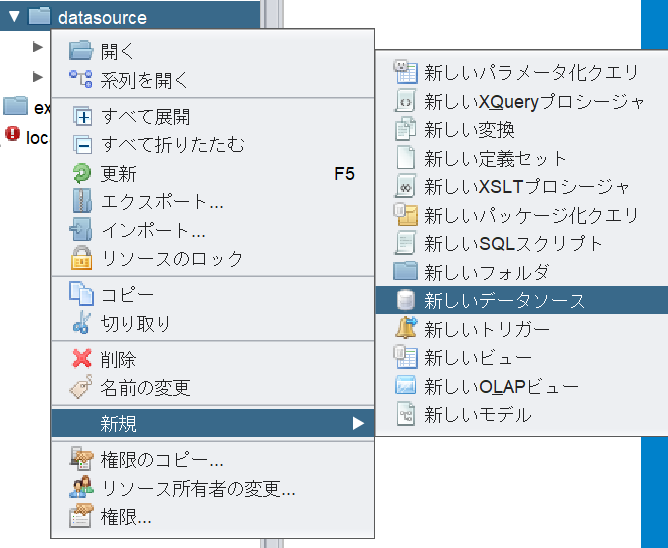
Task: Click the folder icon for 新しいフォルダ
Action: click(x=405, y=271)
